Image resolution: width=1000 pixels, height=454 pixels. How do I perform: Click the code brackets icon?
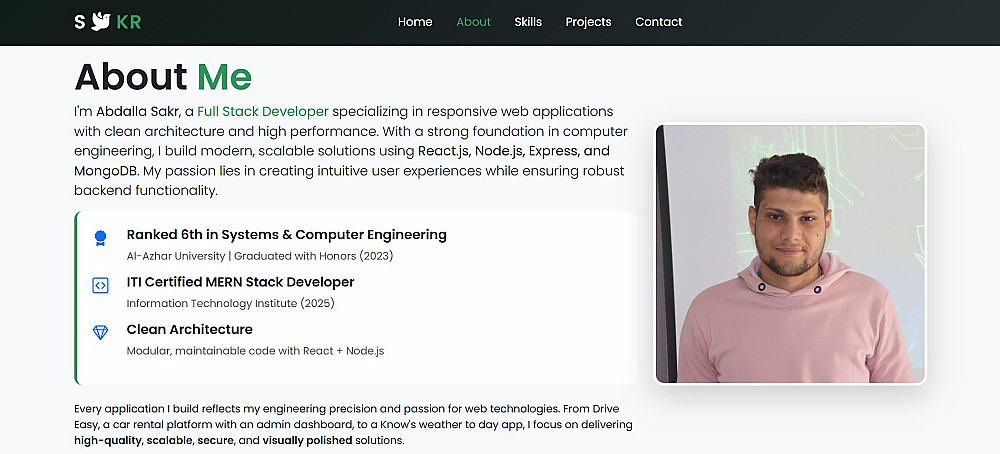(100, 285)
